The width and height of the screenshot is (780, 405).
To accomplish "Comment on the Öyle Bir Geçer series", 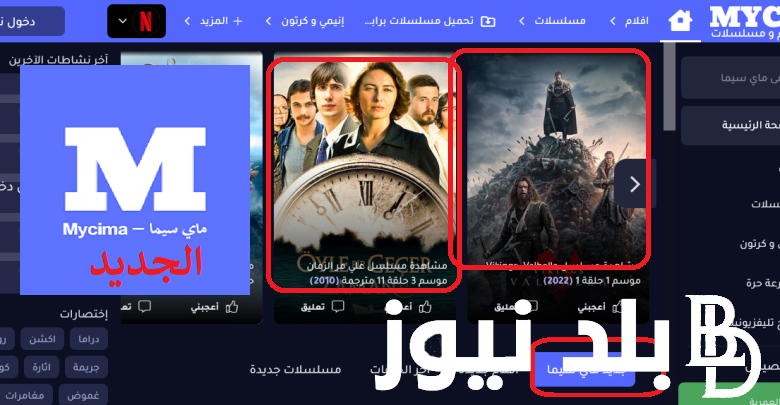I will click(x=323, y=306).
